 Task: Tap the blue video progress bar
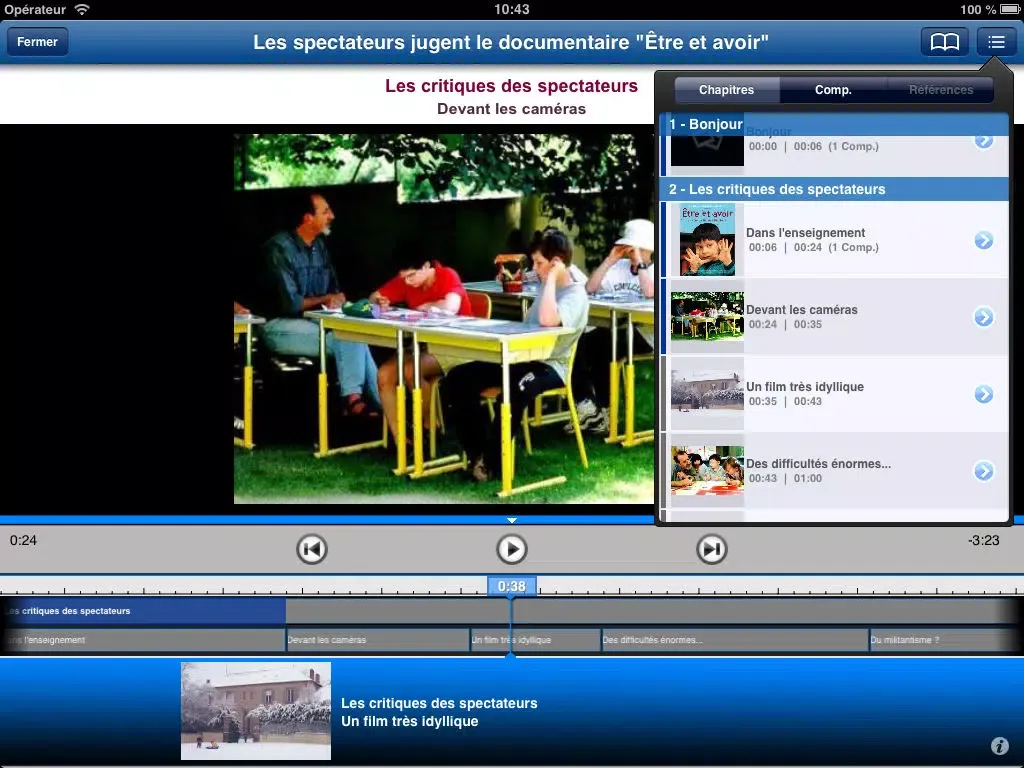pos(327,520)
